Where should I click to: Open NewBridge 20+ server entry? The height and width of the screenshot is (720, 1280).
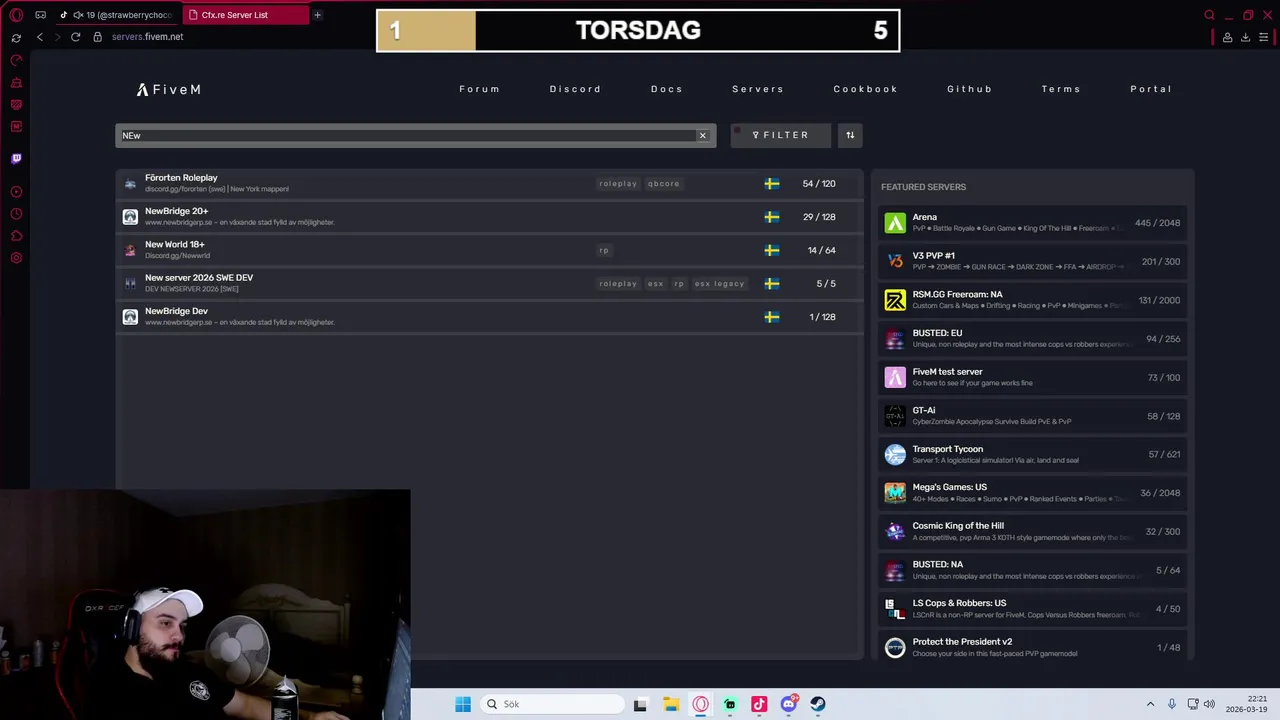[490, 216]
